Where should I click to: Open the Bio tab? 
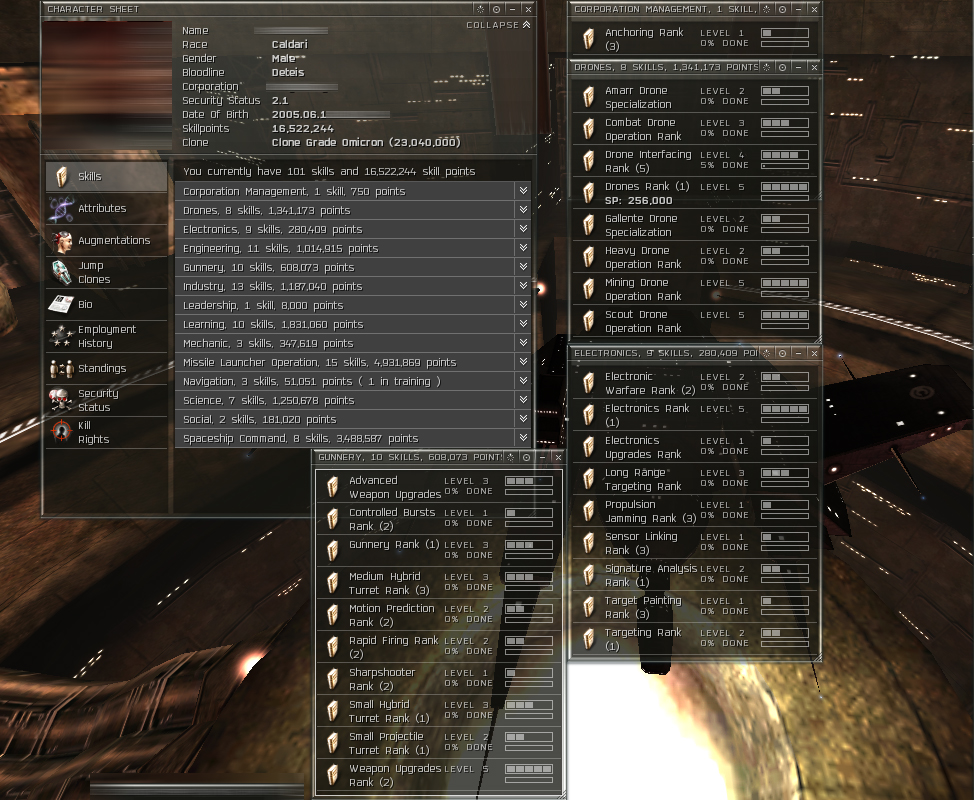[106, 304]
